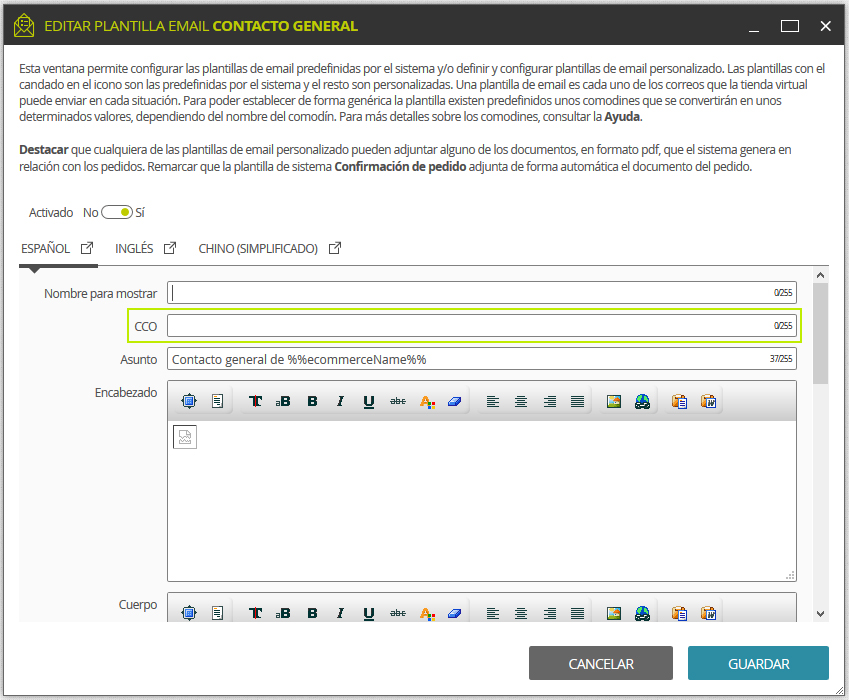Insert image in Encabezado editor
This screenshot has width=849, height=700.
pos(613,401)
